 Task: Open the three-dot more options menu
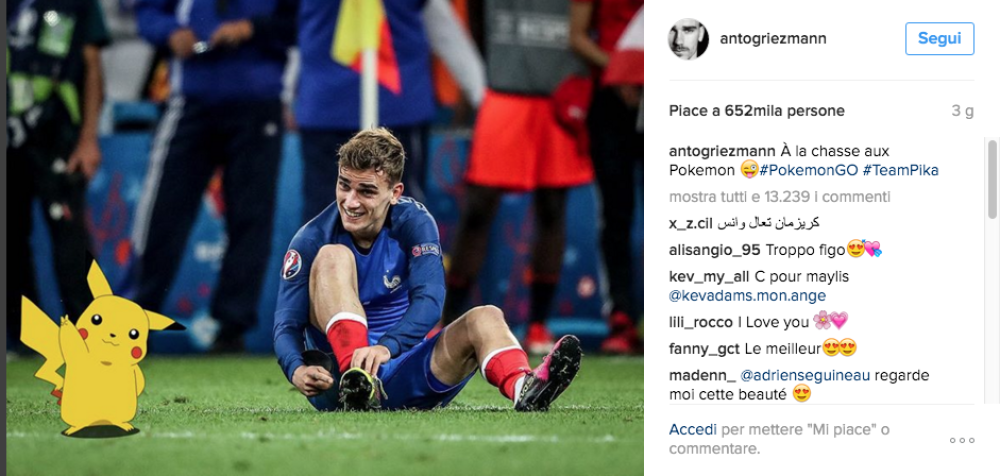[x=962, y=440]
